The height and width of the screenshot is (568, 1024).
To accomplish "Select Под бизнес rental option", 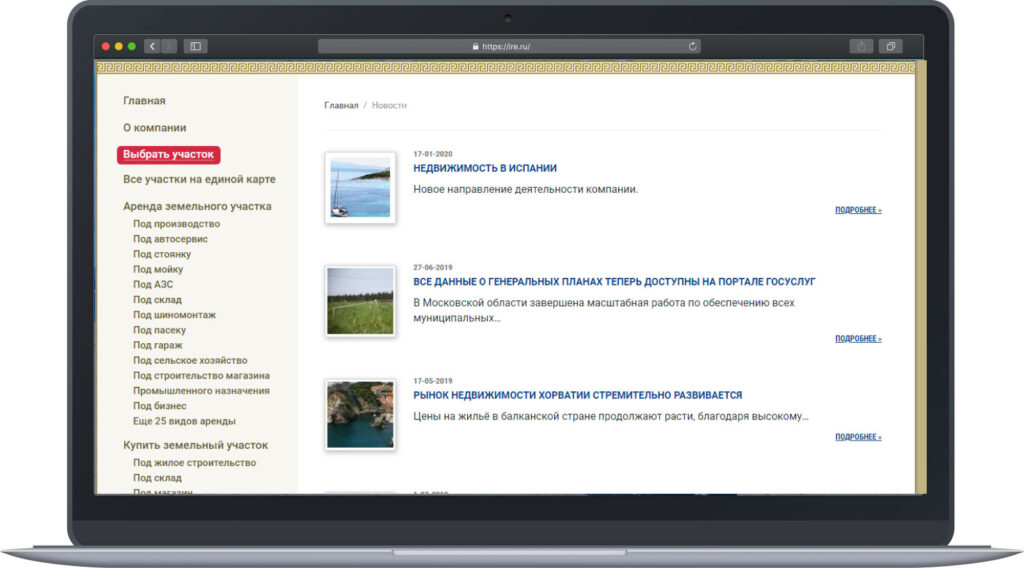I will (x=159, y=406).
